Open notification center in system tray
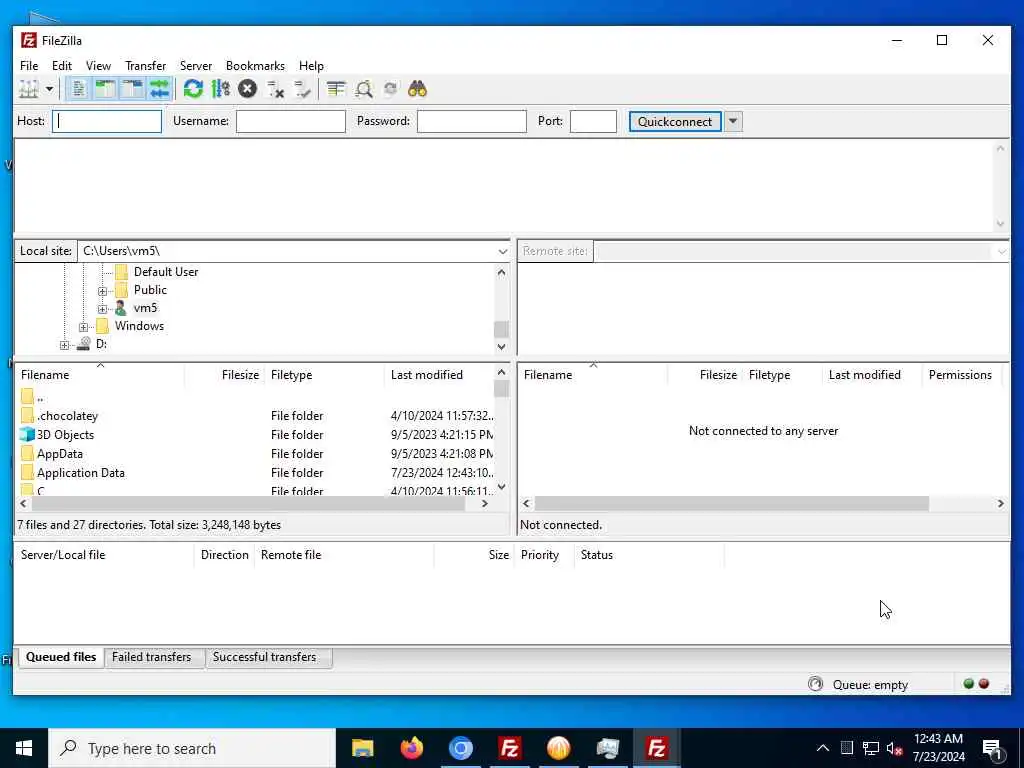The width and height of the screenshot is (1024, 768). click(x=993, y=749)
